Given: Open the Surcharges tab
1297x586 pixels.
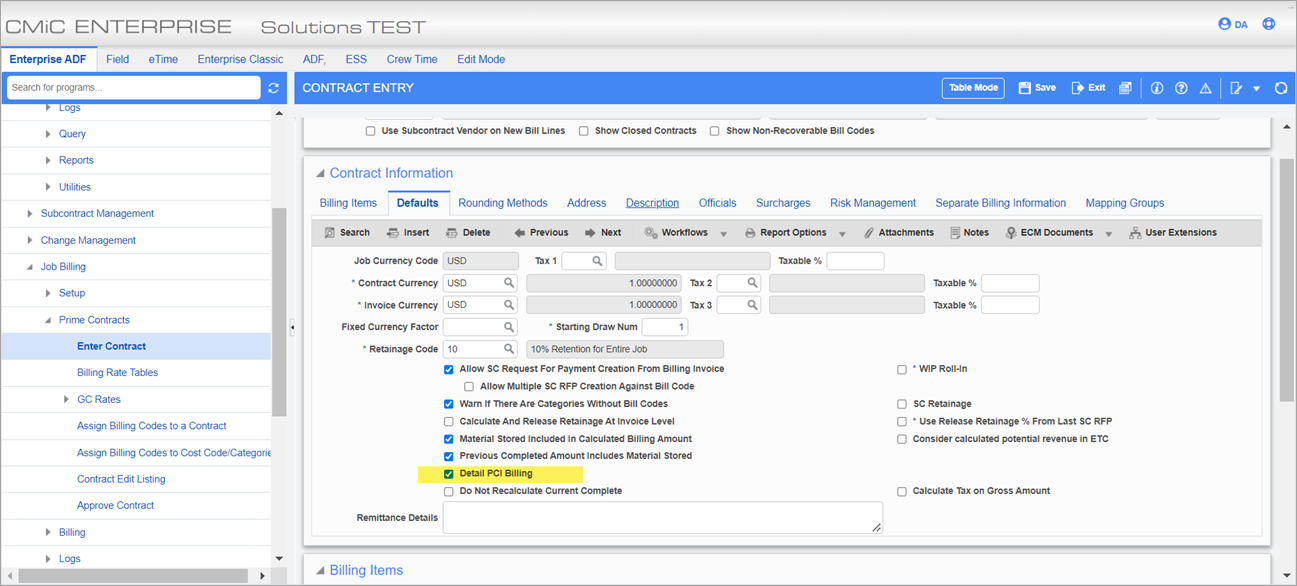Looking at the screenshot, I should point(783,203).
